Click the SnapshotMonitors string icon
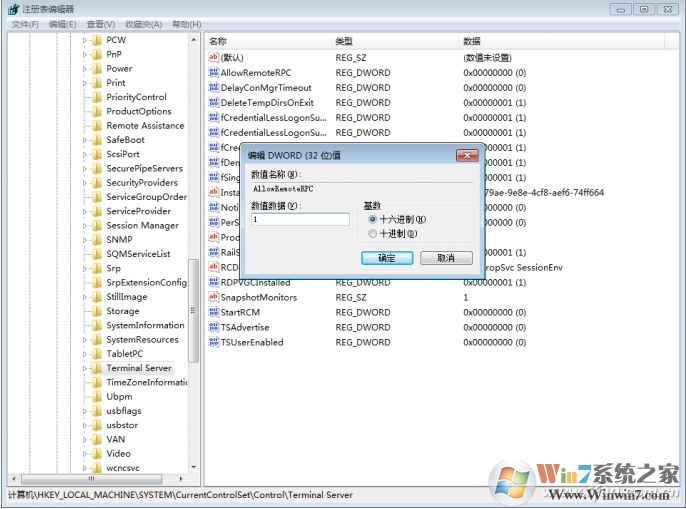This screenshot has width=686, height=509. (x=214, y=297)
